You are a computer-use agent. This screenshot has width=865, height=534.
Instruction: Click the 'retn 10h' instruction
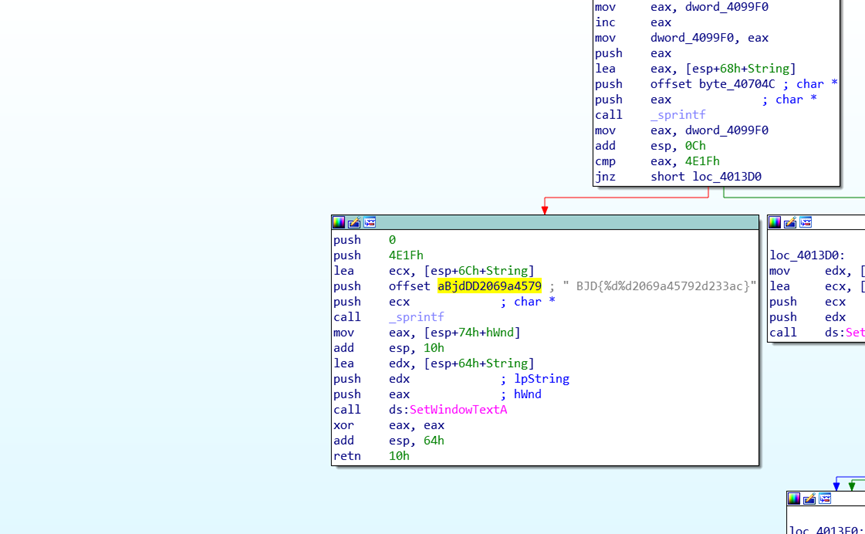371,456
